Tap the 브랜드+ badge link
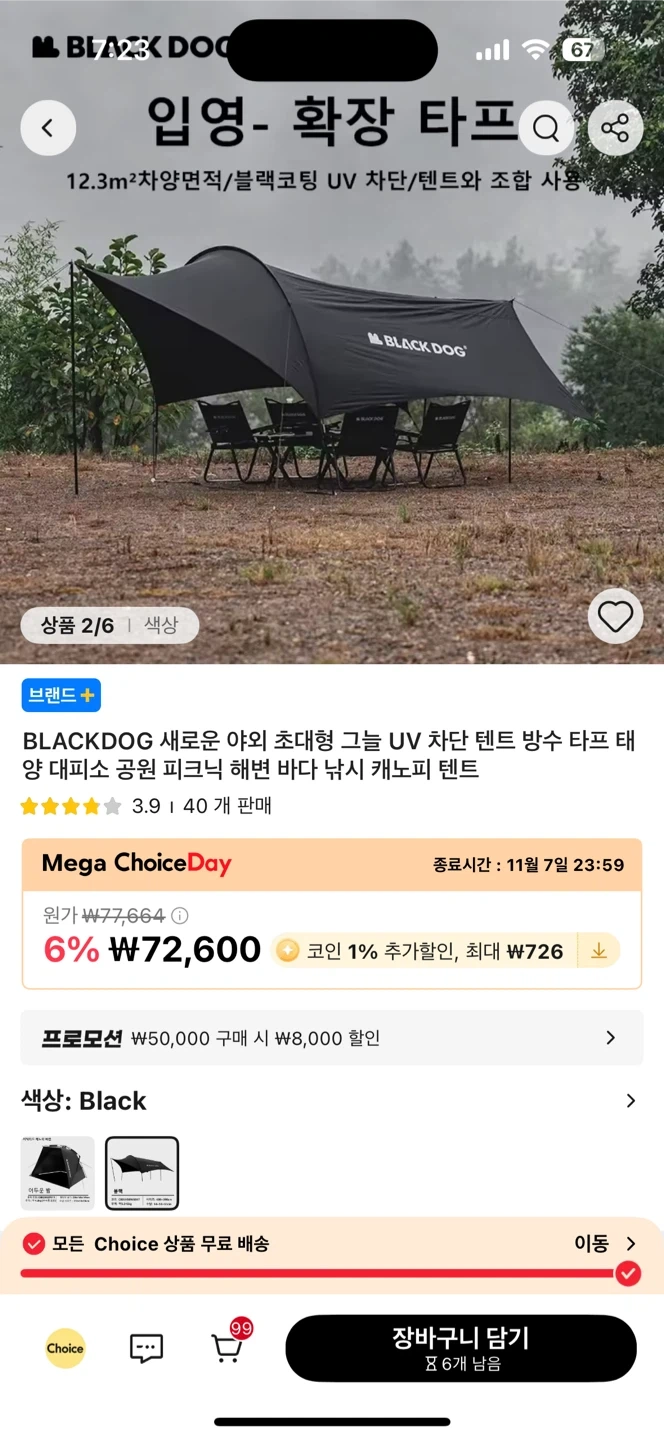 (x=61, y=696)
